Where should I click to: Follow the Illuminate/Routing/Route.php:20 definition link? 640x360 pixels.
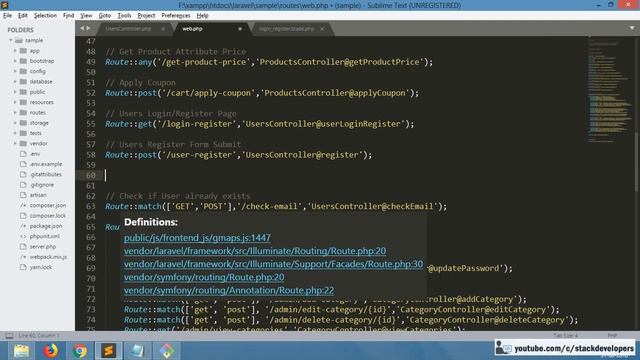[x=255, y=251]
